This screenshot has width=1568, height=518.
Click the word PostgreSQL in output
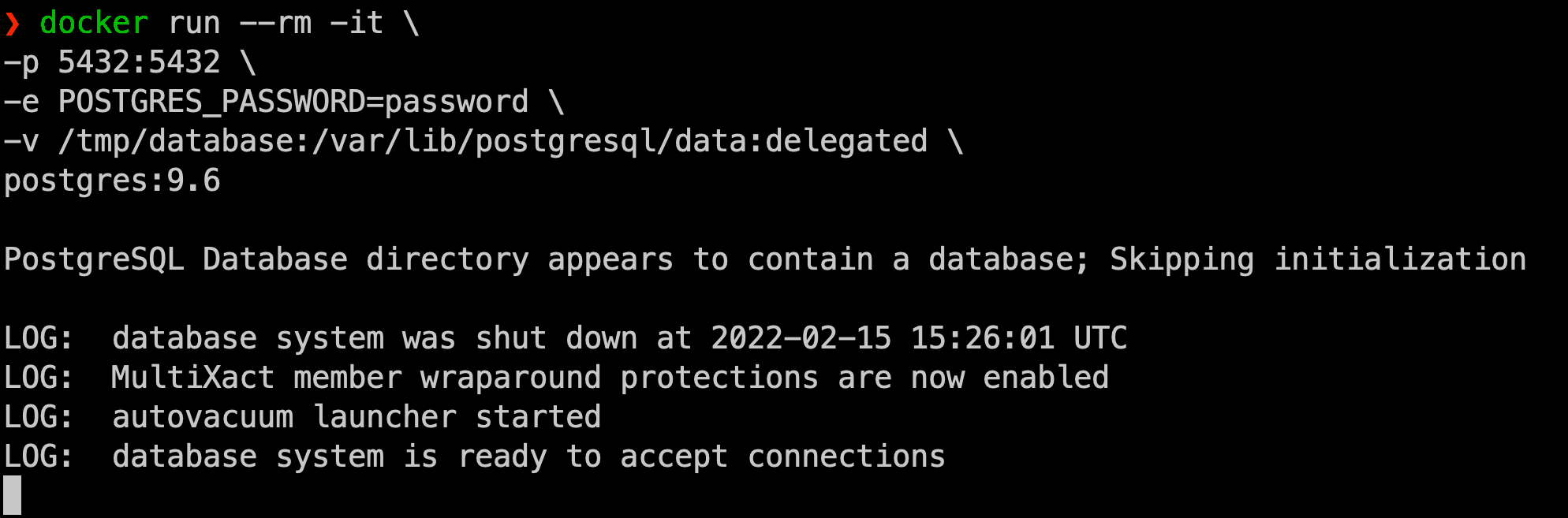point(94,259)
